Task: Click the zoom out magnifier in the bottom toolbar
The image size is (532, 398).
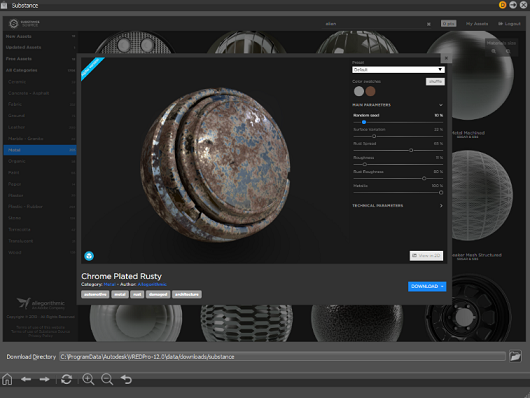Action: pos(107,379)
